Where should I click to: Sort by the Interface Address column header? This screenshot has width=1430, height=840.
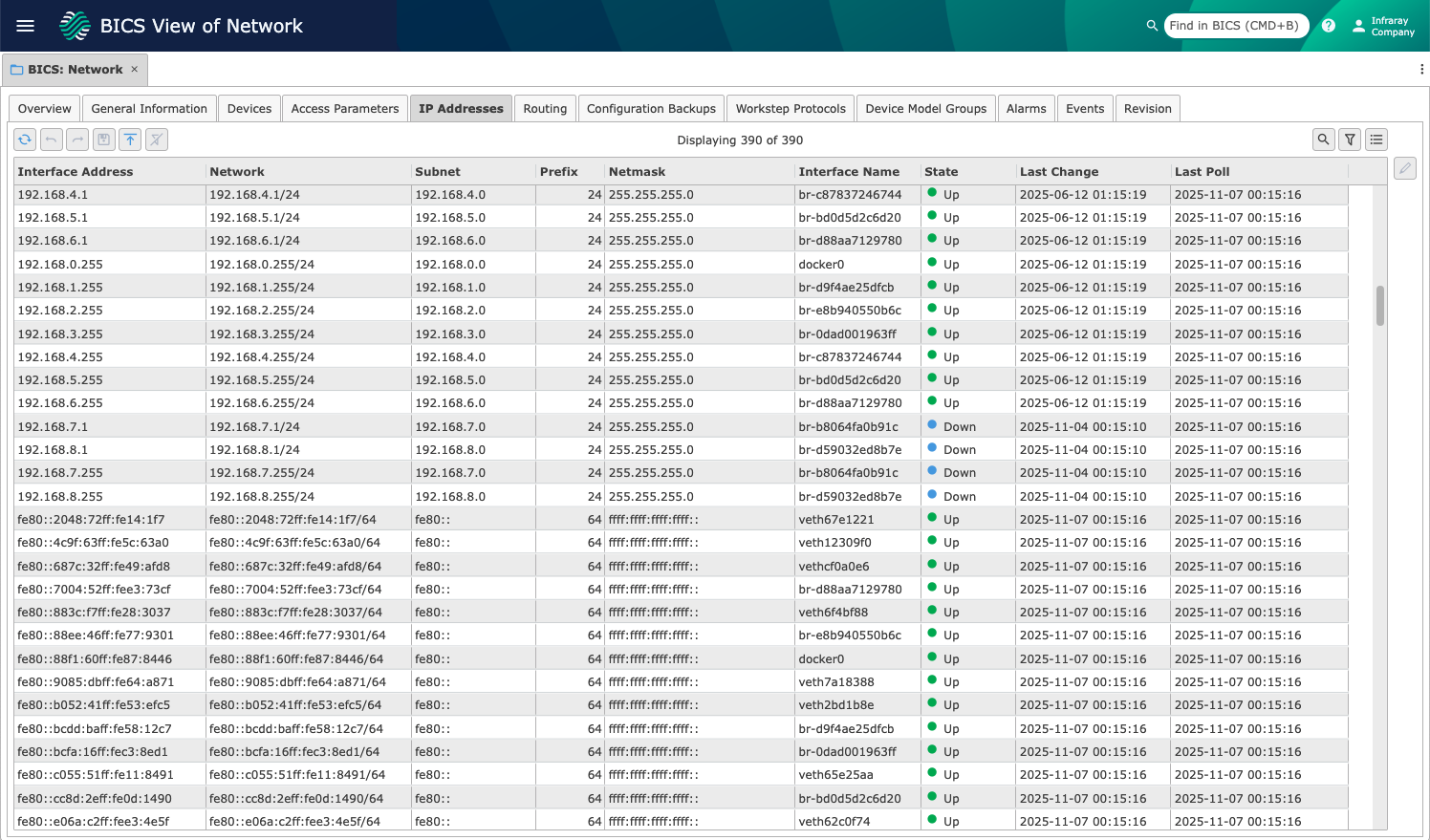[76, 172]
